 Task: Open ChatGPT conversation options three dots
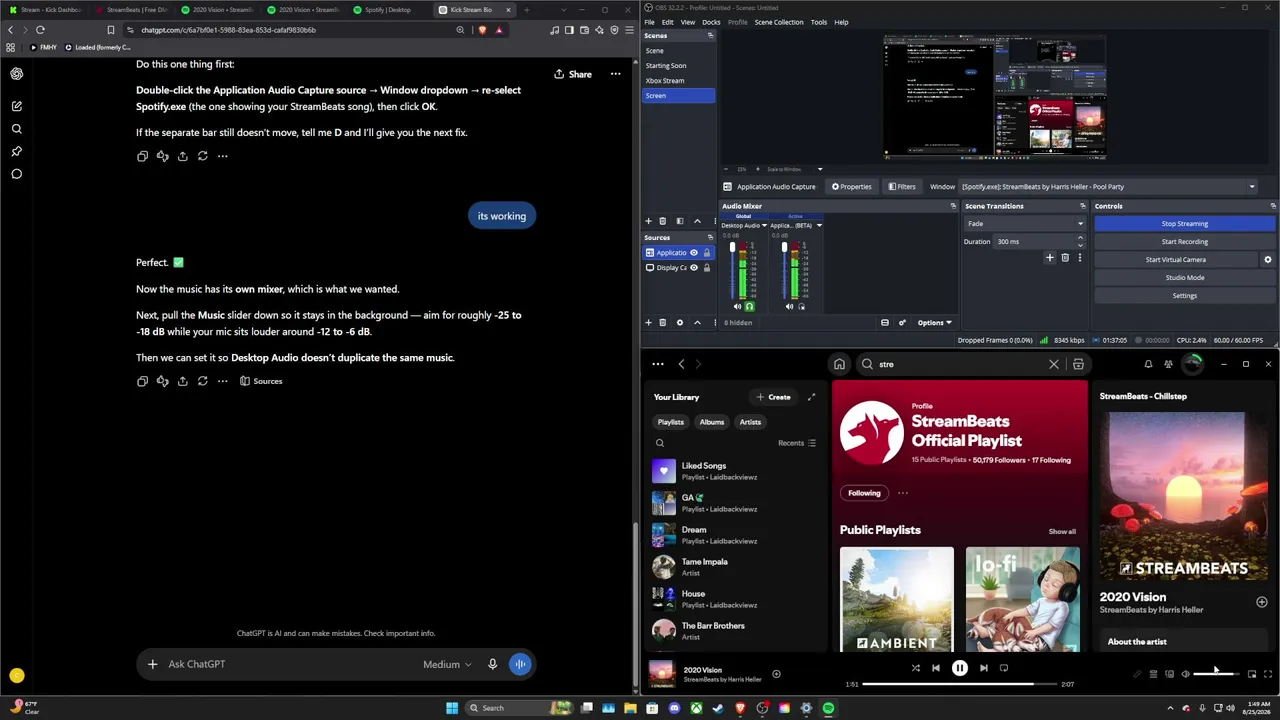pyautogui.click(x=615, y=74)
